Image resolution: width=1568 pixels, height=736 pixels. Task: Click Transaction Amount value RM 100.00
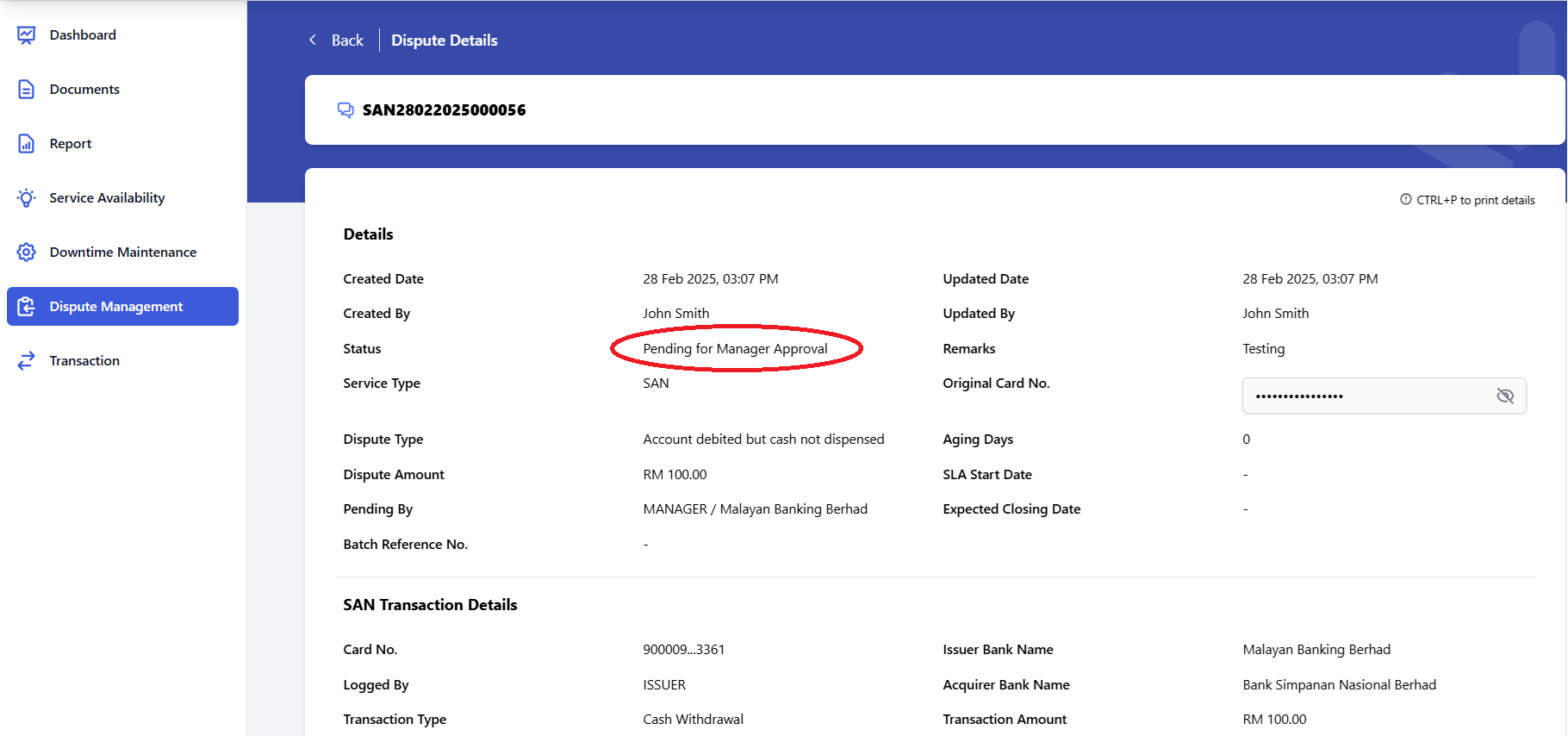coord(1274,720)
